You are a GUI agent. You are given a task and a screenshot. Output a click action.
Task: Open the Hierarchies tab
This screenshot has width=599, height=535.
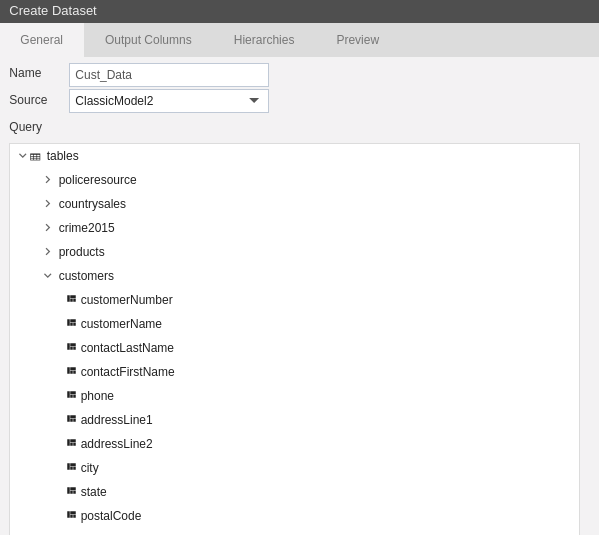click(x=264, y=40)
